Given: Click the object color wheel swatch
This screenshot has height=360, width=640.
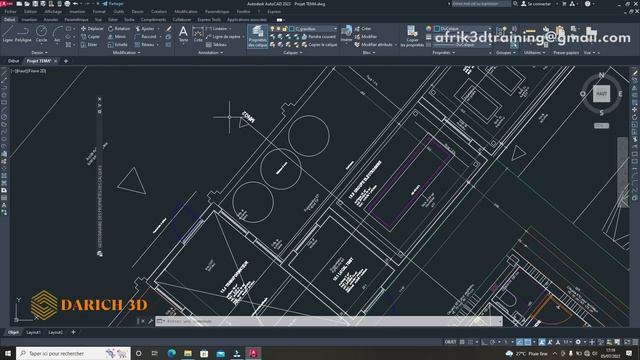Looking at the screenshot, I should tap(429, 29).
